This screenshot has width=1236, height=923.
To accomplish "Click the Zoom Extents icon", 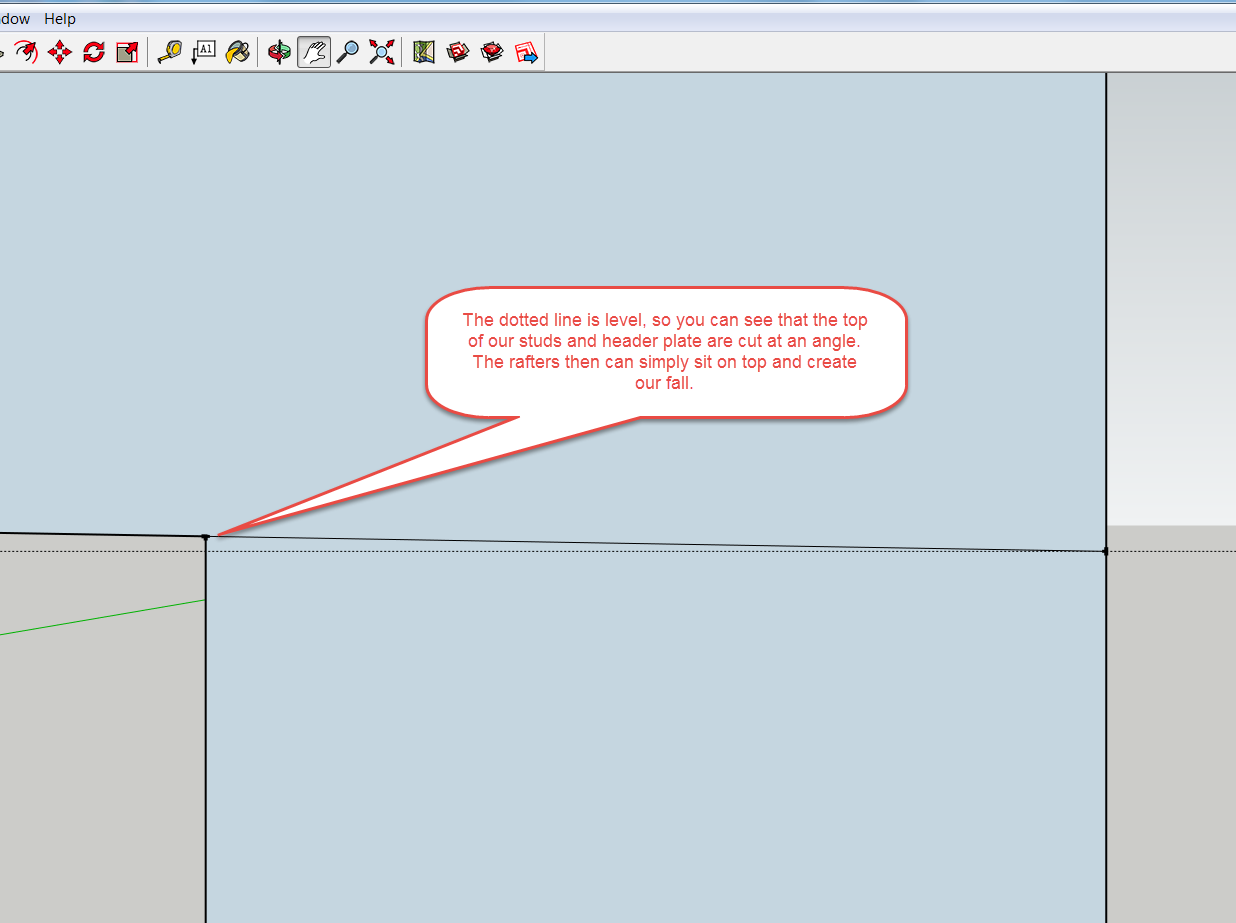I will pyautogui.click(x=381, y=52).
